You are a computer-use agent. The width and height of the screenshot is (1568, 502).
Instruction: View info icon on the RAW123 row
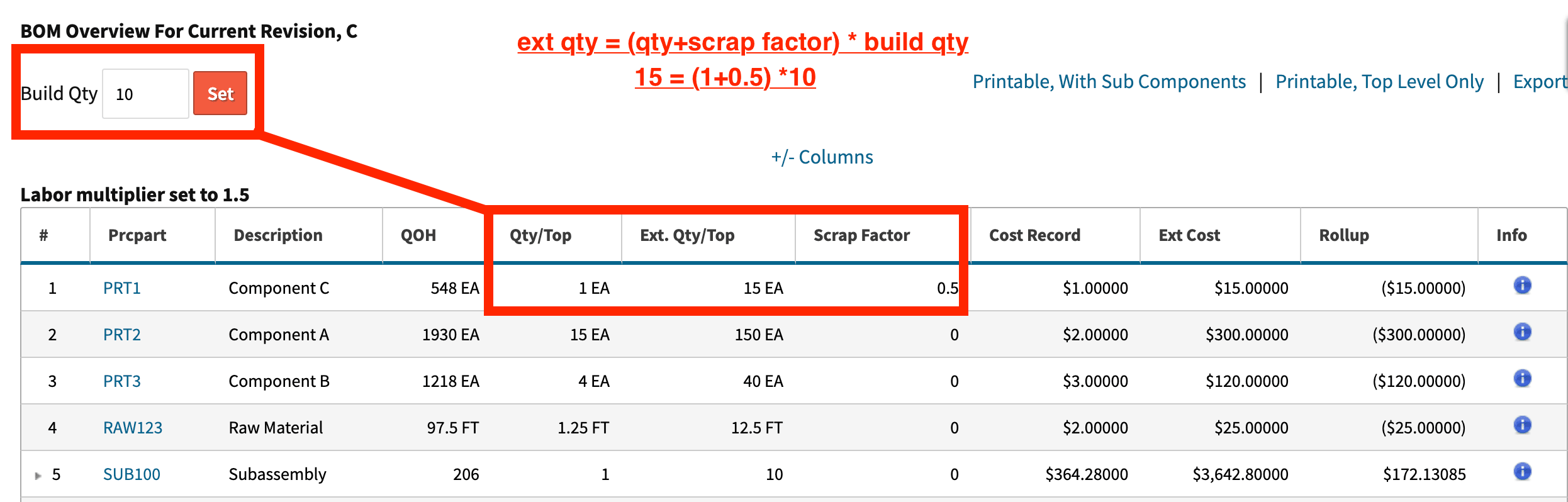1523,425
